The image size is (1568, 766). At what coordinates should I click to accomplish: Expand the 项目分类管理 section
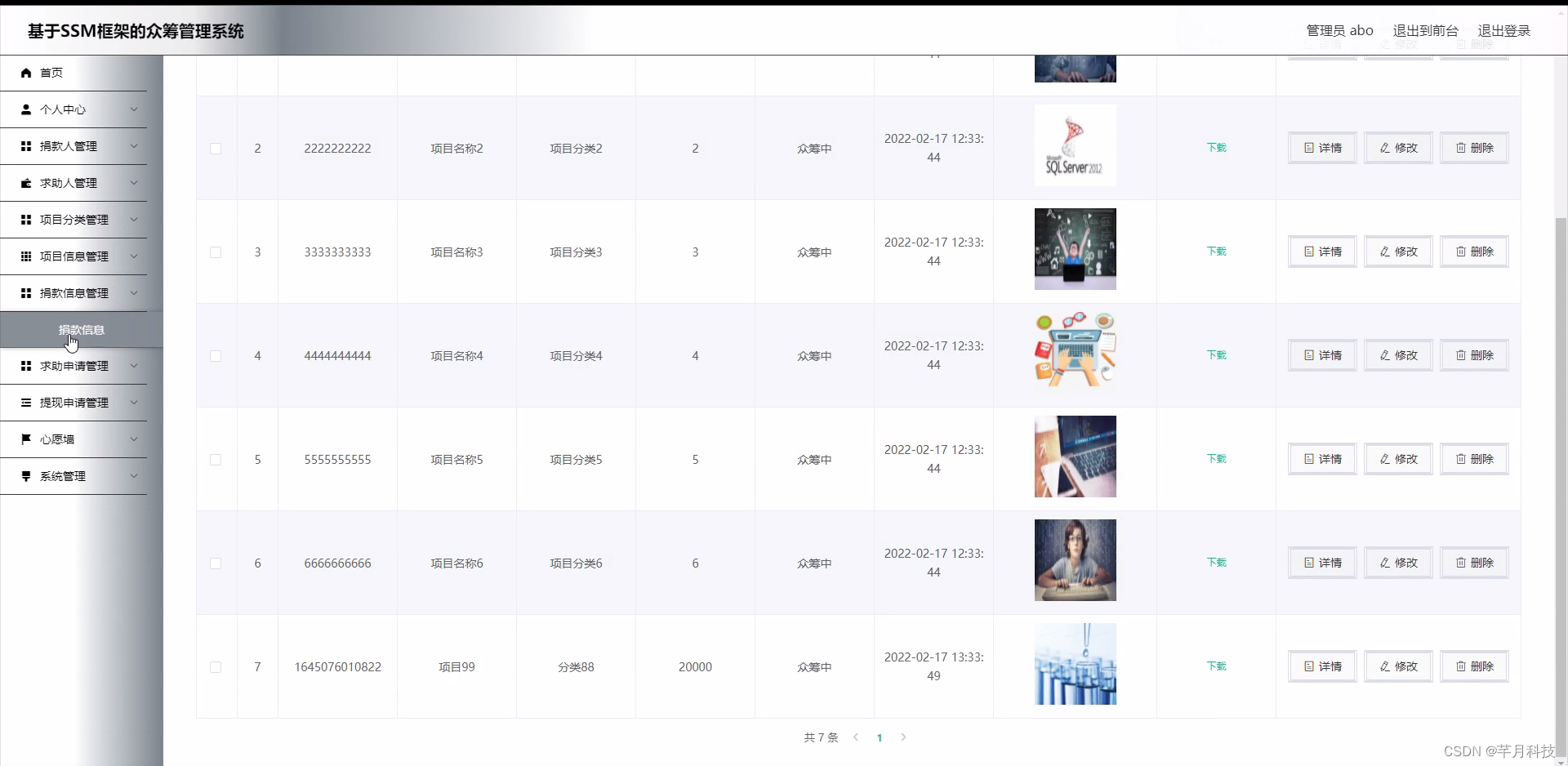(134, 220)
